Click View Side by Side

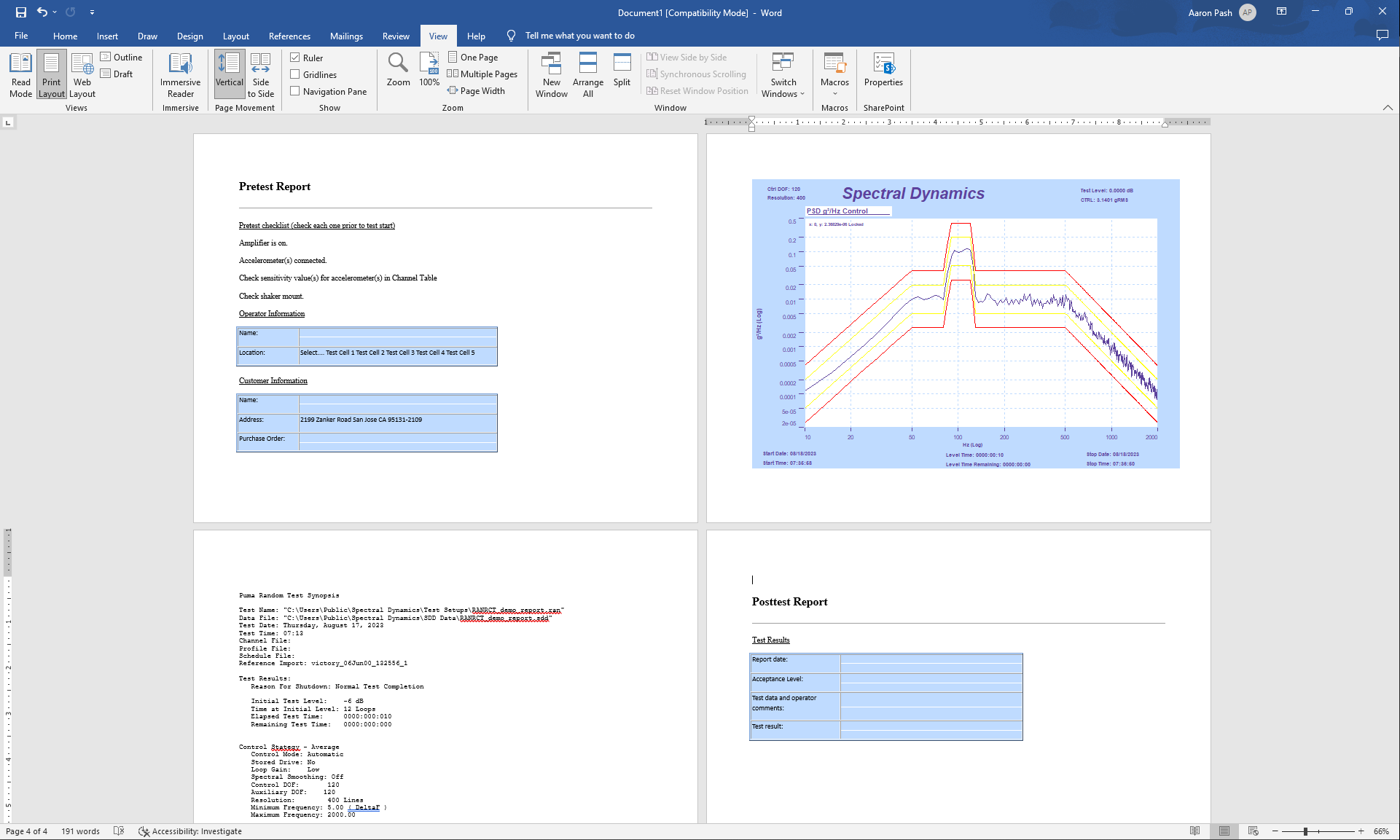(687, 58)
